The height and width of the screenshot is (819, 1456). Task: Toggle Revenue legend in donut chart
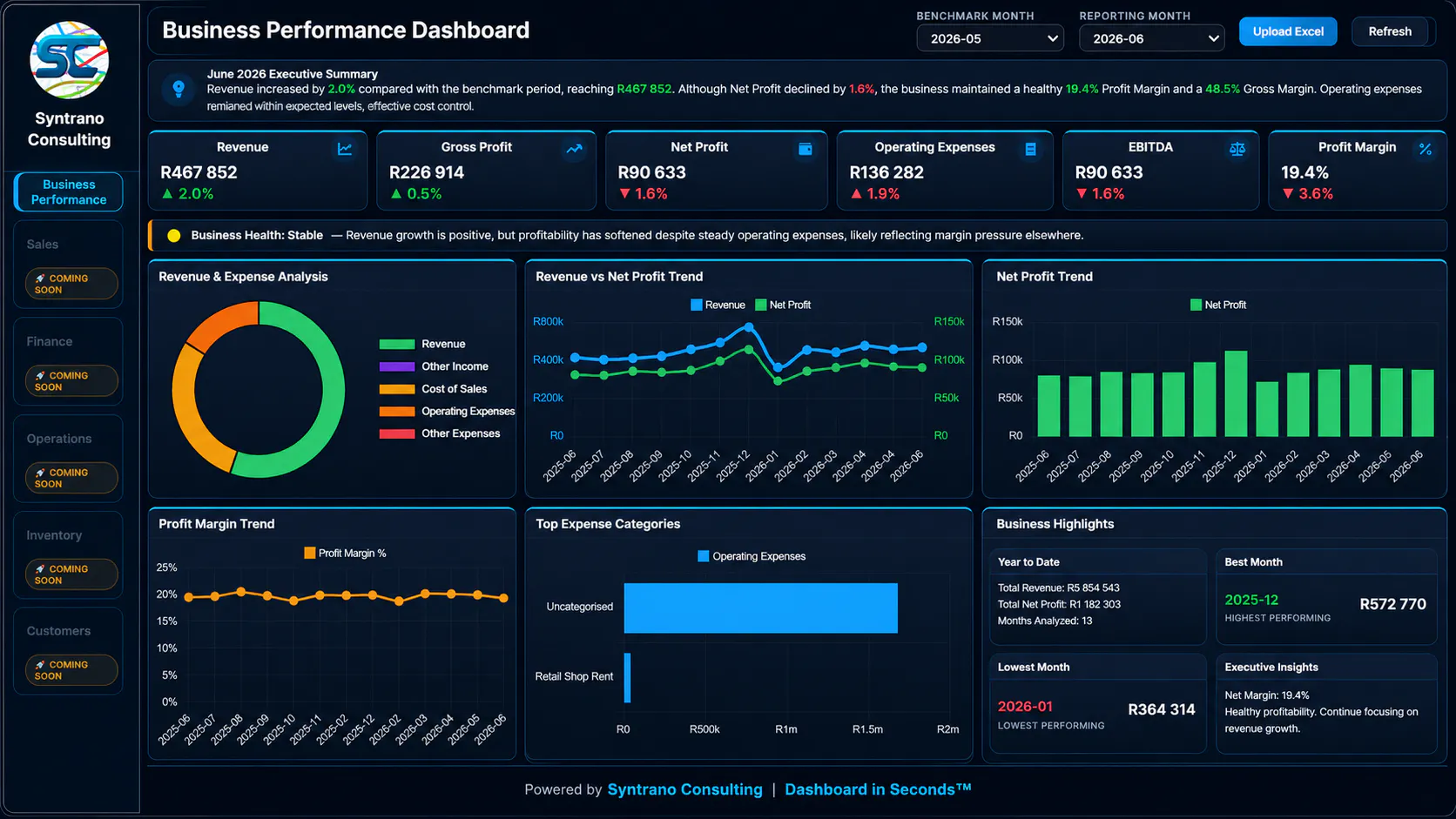click(x=422, y=344)
